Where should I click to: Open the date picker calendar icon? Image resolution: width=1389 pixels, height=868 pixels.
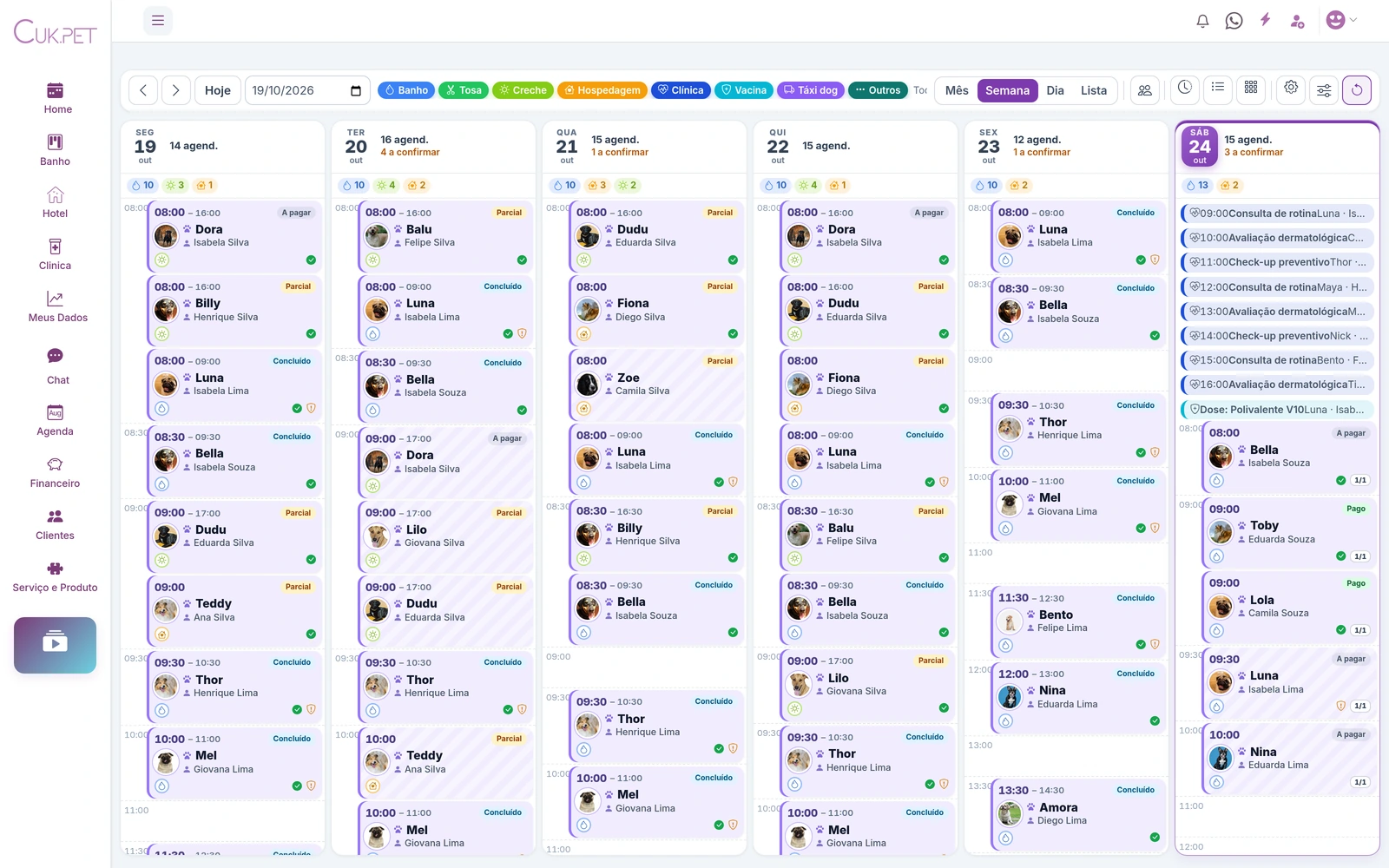pyautogui.click(x=356, y=90)
